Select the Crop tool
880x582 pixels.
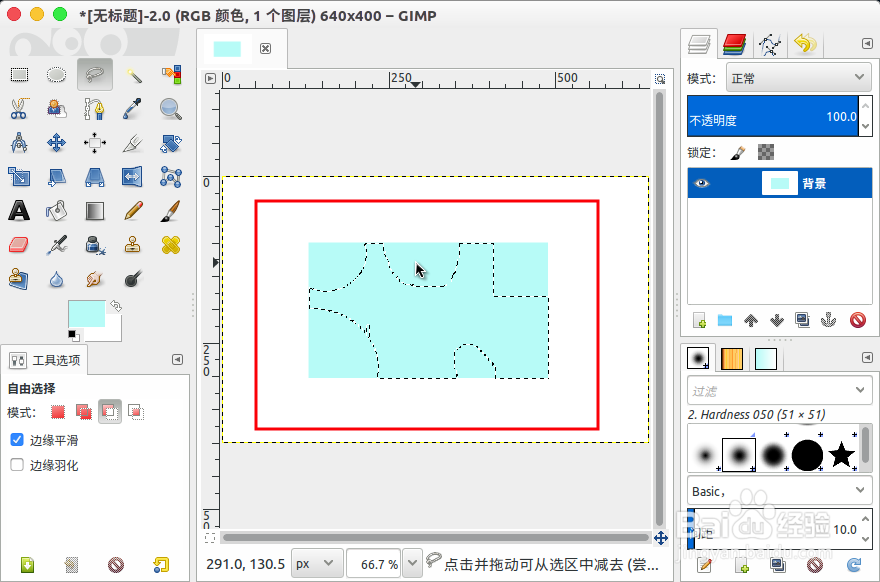(x=133, y=143)
